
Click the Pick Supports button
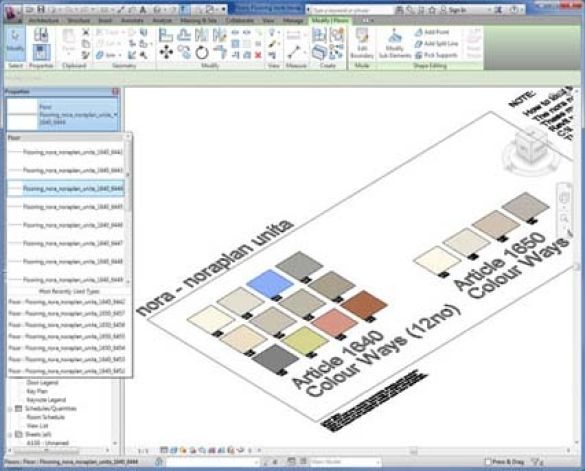436,55
